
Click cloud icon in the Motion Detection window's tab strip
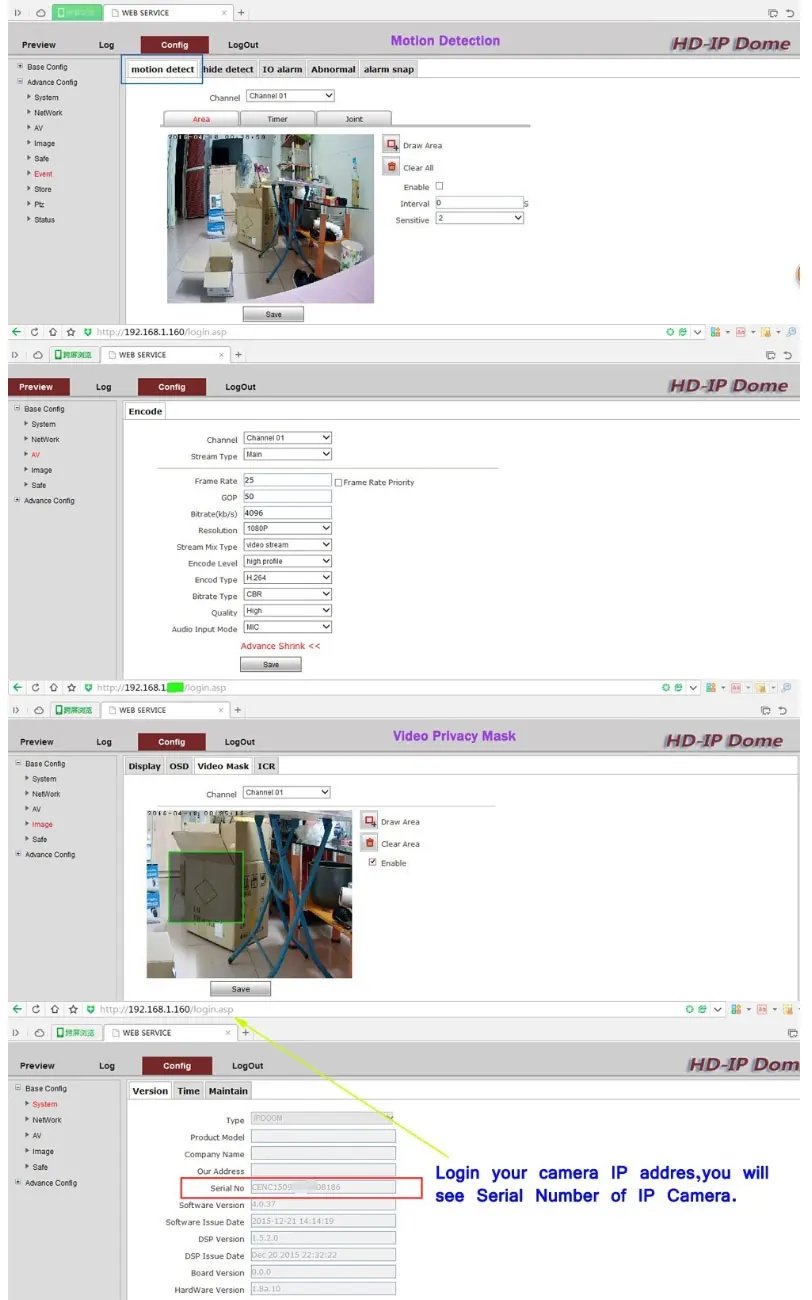[x=39, y=13]
